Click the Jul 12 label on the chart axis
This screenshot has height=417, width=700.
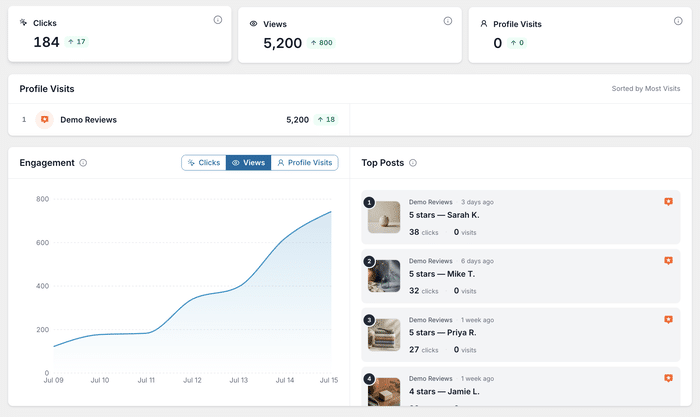192,380
